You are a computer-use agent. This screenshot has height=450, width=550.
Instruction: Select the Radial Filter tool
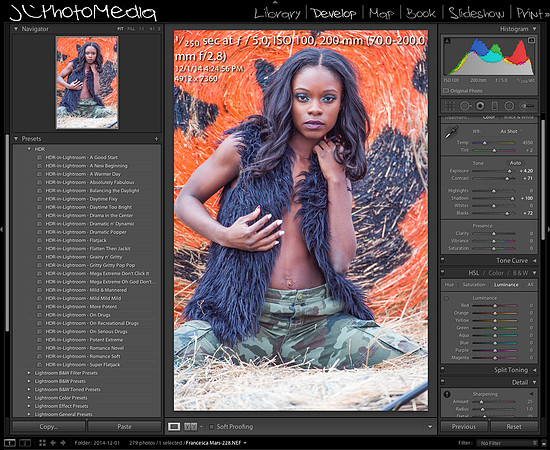(509, 106)
